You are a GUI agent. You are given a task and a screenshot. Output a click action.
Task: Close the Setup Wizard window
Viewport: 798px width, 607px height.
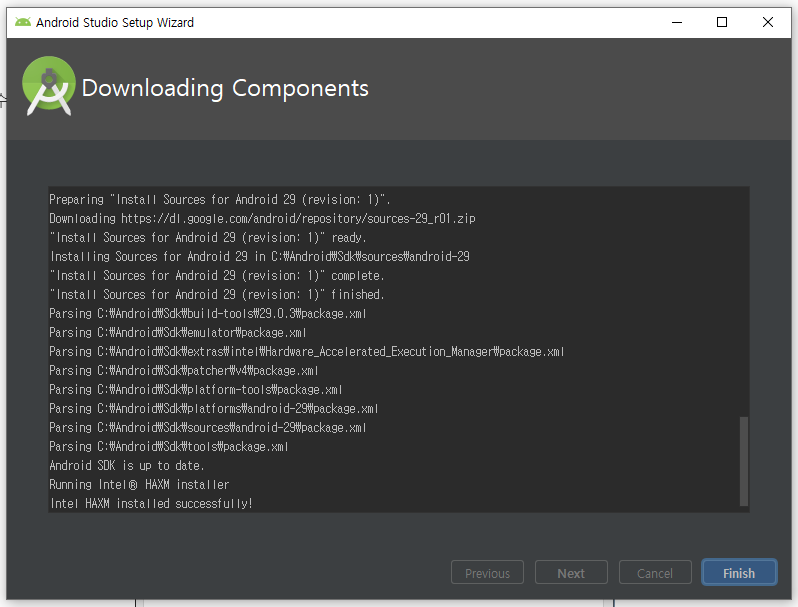pos(768,22)
